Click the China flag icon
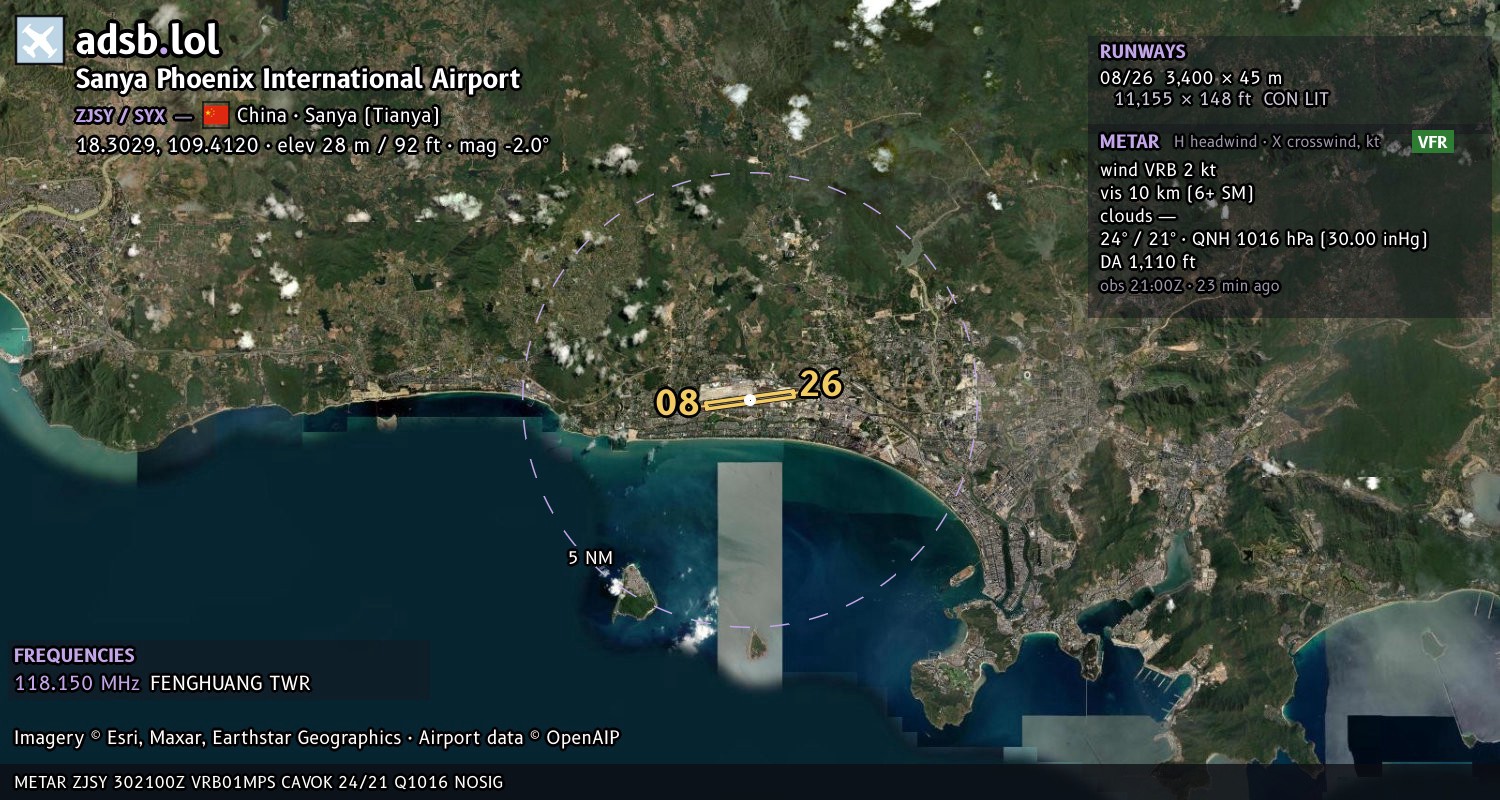Screen dimensions: 1500x800 tap(216, 114)
